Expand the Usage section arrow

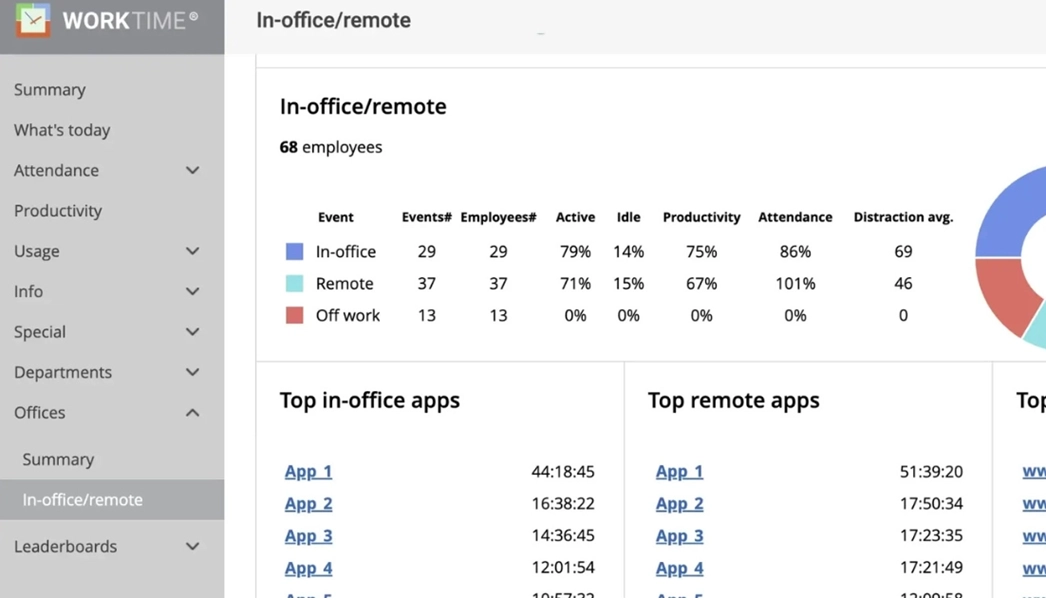(192, 251)
